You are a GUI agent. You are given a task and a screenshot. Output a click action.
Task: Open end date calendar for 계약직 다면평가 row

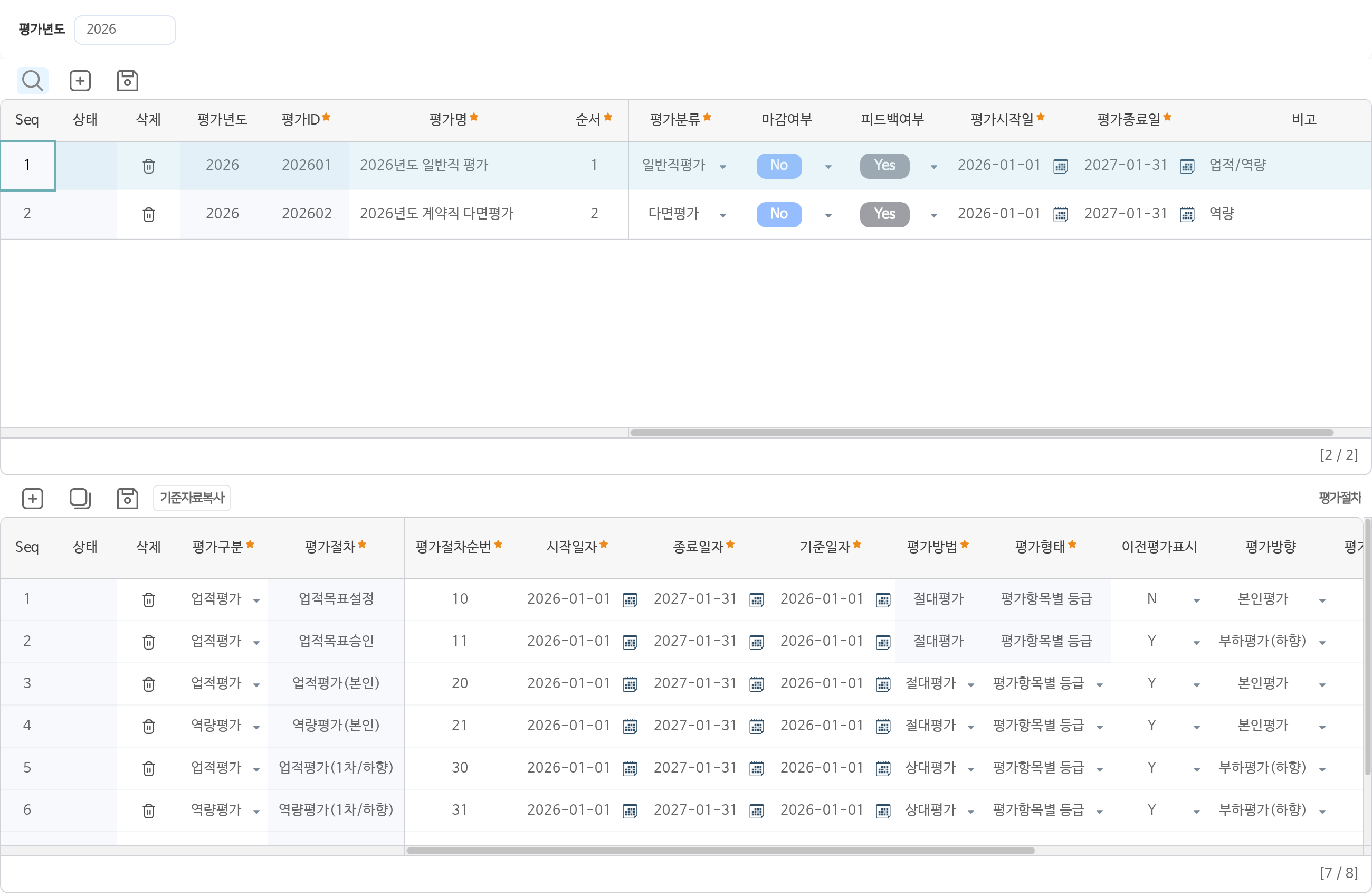point(1187,214)
